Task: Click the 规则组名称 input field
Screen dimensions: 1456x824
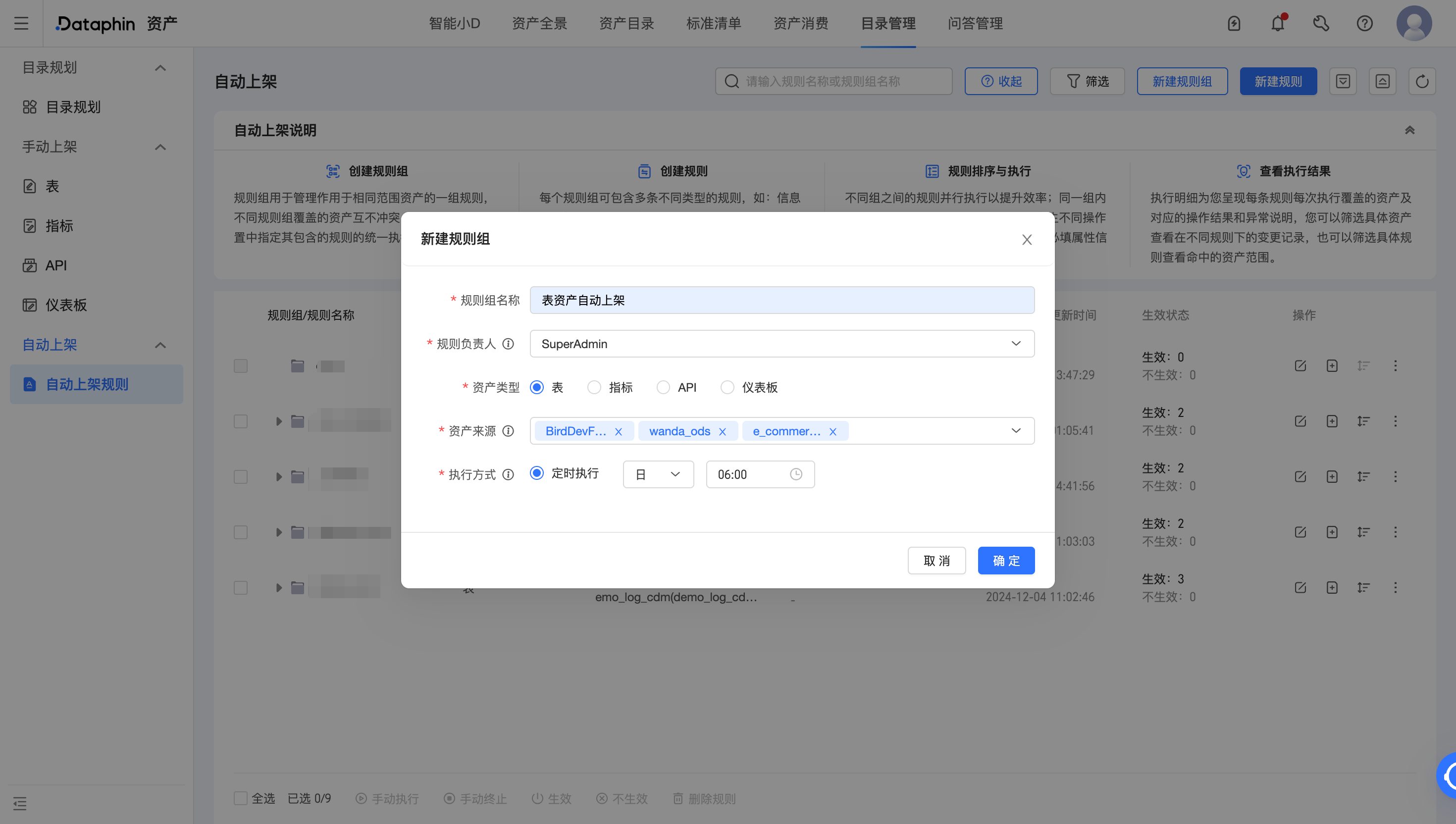Action: coord(781,301)
